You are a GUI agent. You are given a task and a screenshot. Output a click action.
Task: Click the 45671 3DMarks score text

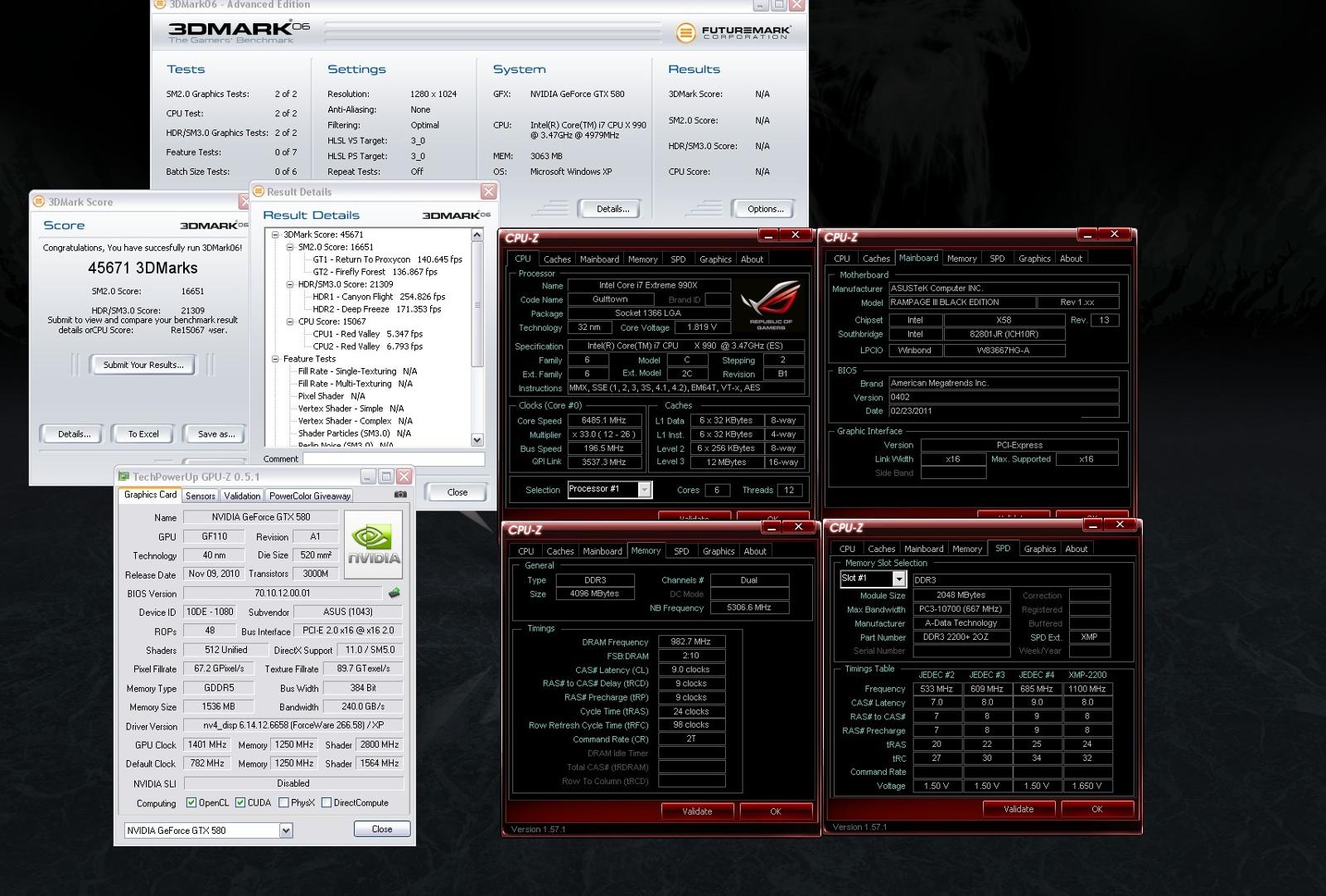pyautogui.click(x=143, y=268)
